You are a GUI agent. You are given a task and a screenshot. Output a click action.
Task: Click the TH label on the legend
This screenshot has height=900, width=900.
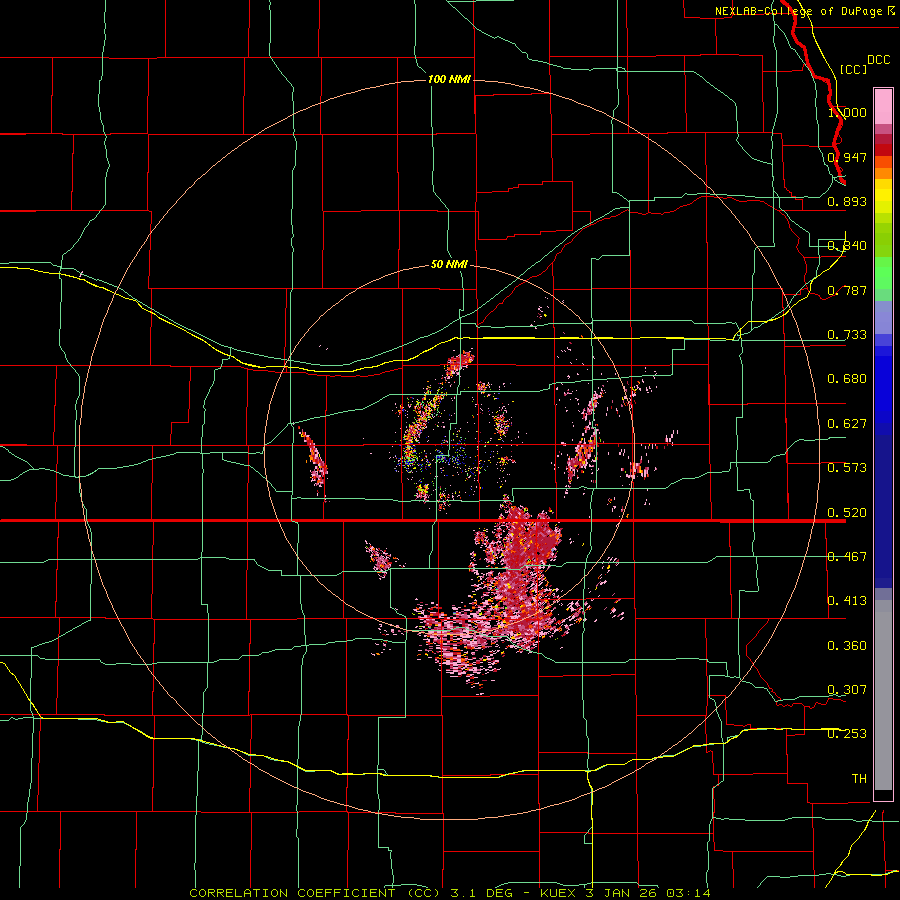pyautogui.click(x=859, y=779)
